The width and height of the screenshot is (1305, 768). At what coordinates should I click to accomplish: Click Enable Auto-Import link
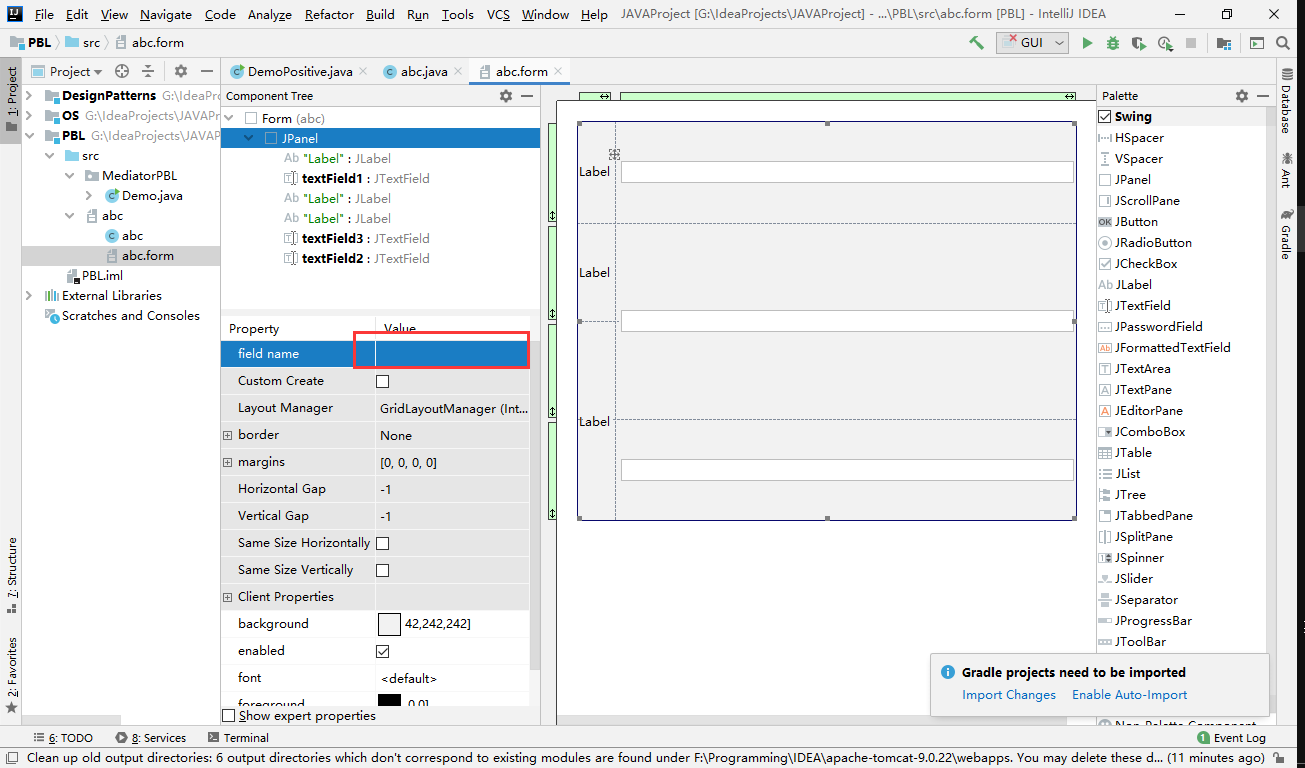pyautogui.click(x=1128, y=694)
